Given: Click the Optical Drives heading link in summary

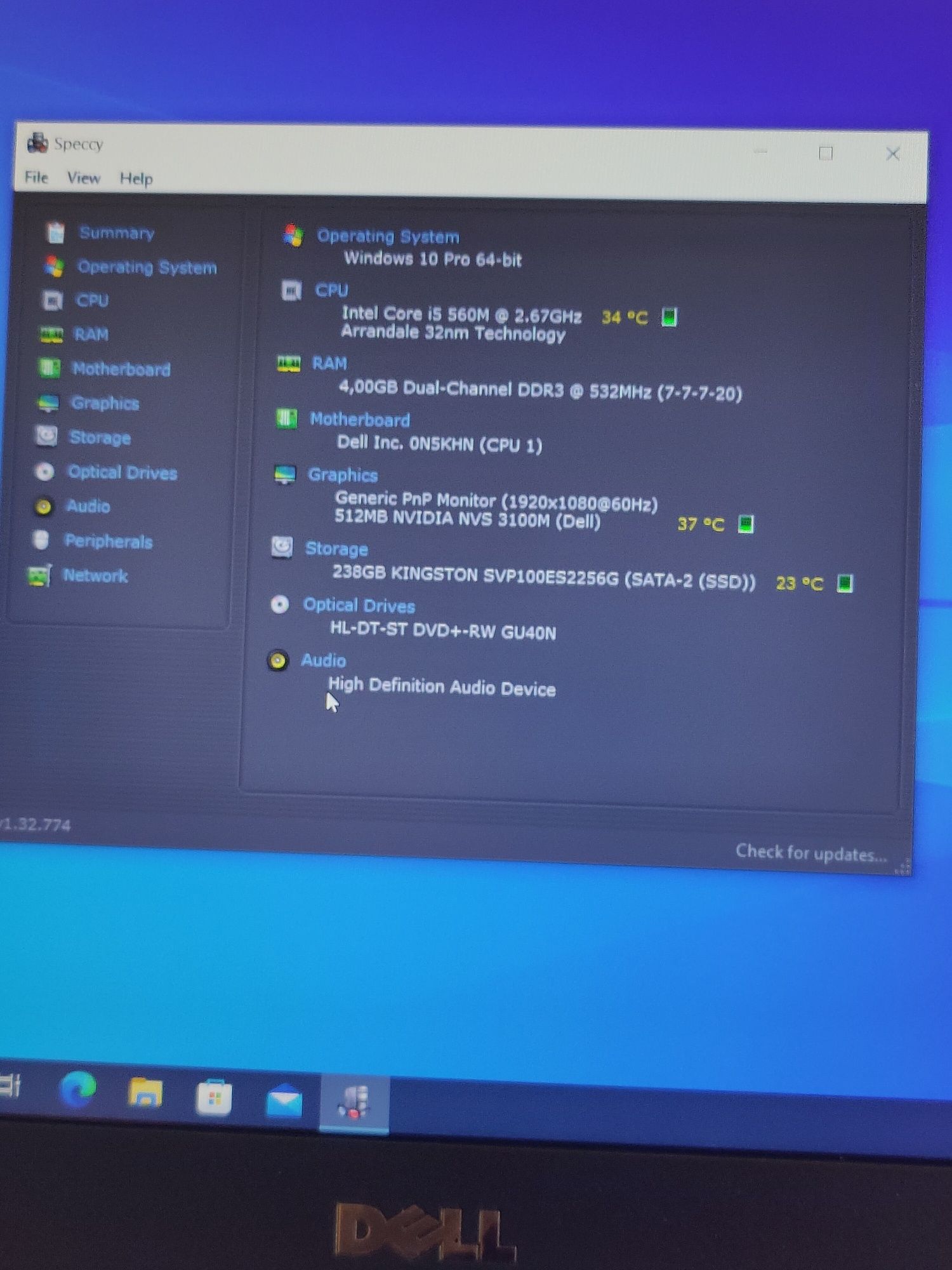Looking at the screenshot, I should click(359, 605).
